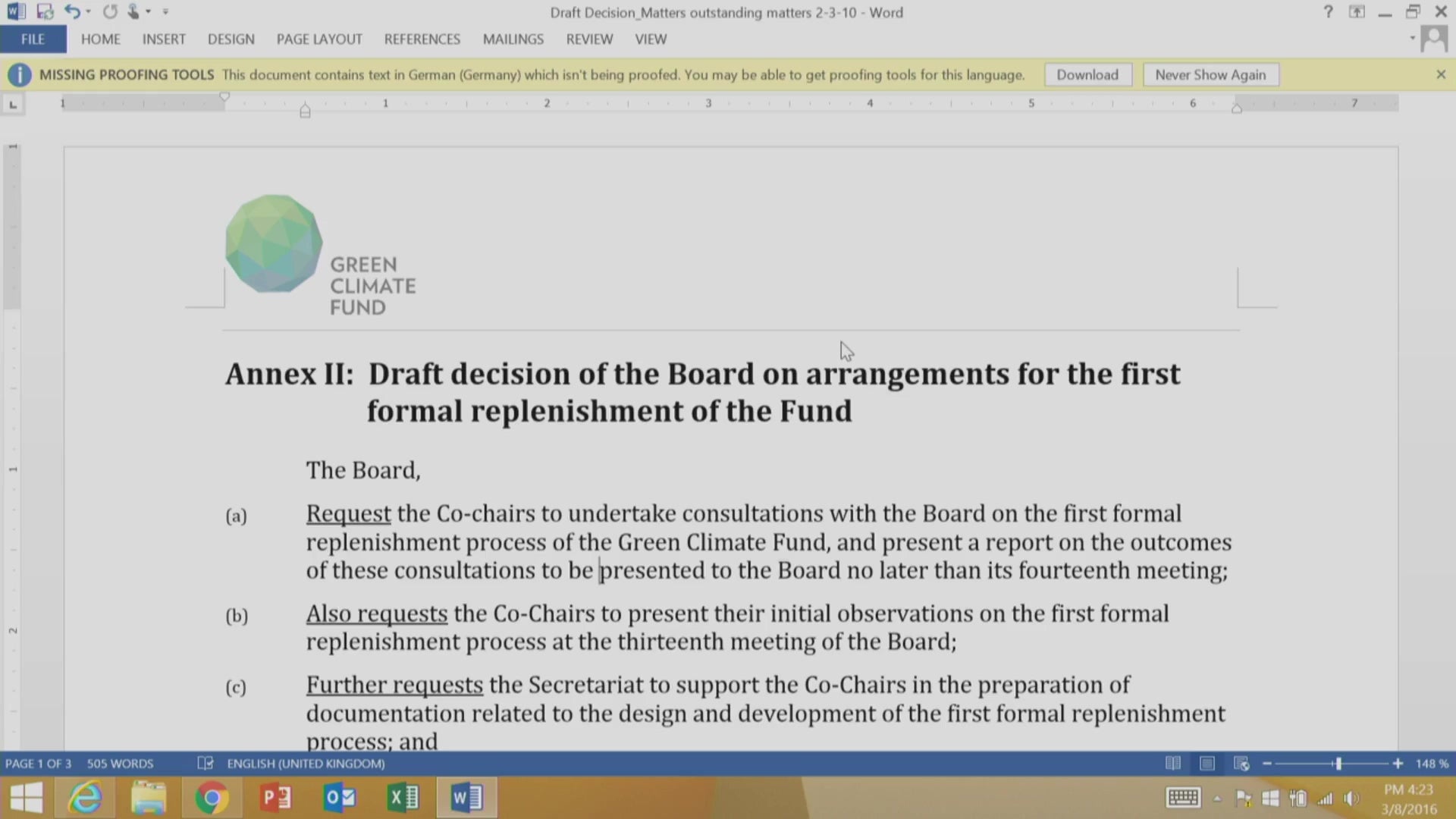Click the '505 WORDS' word count

tap(120, 764)
